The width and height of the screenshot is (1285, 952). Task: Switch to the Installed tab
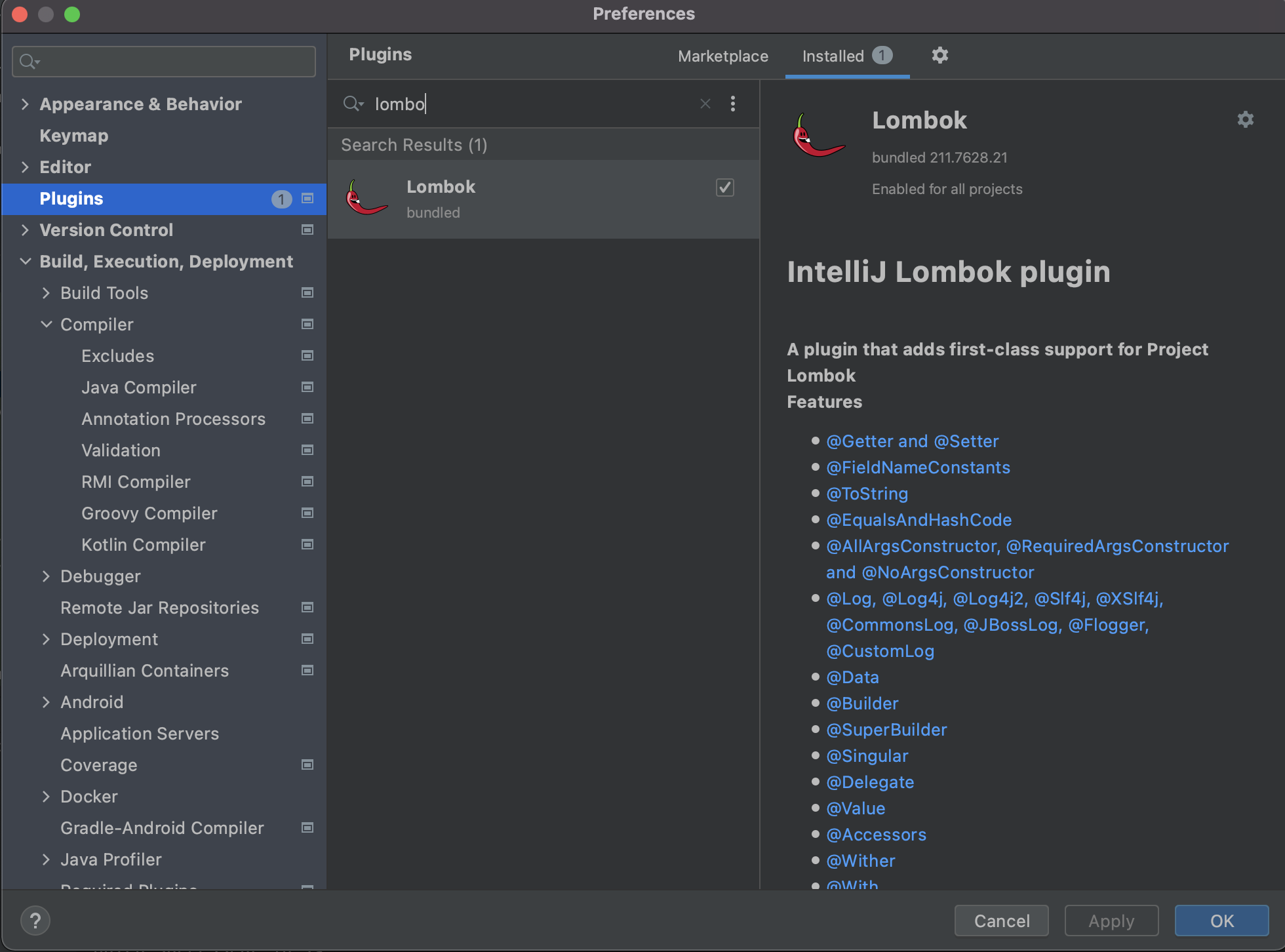click(x=847, y=56)
